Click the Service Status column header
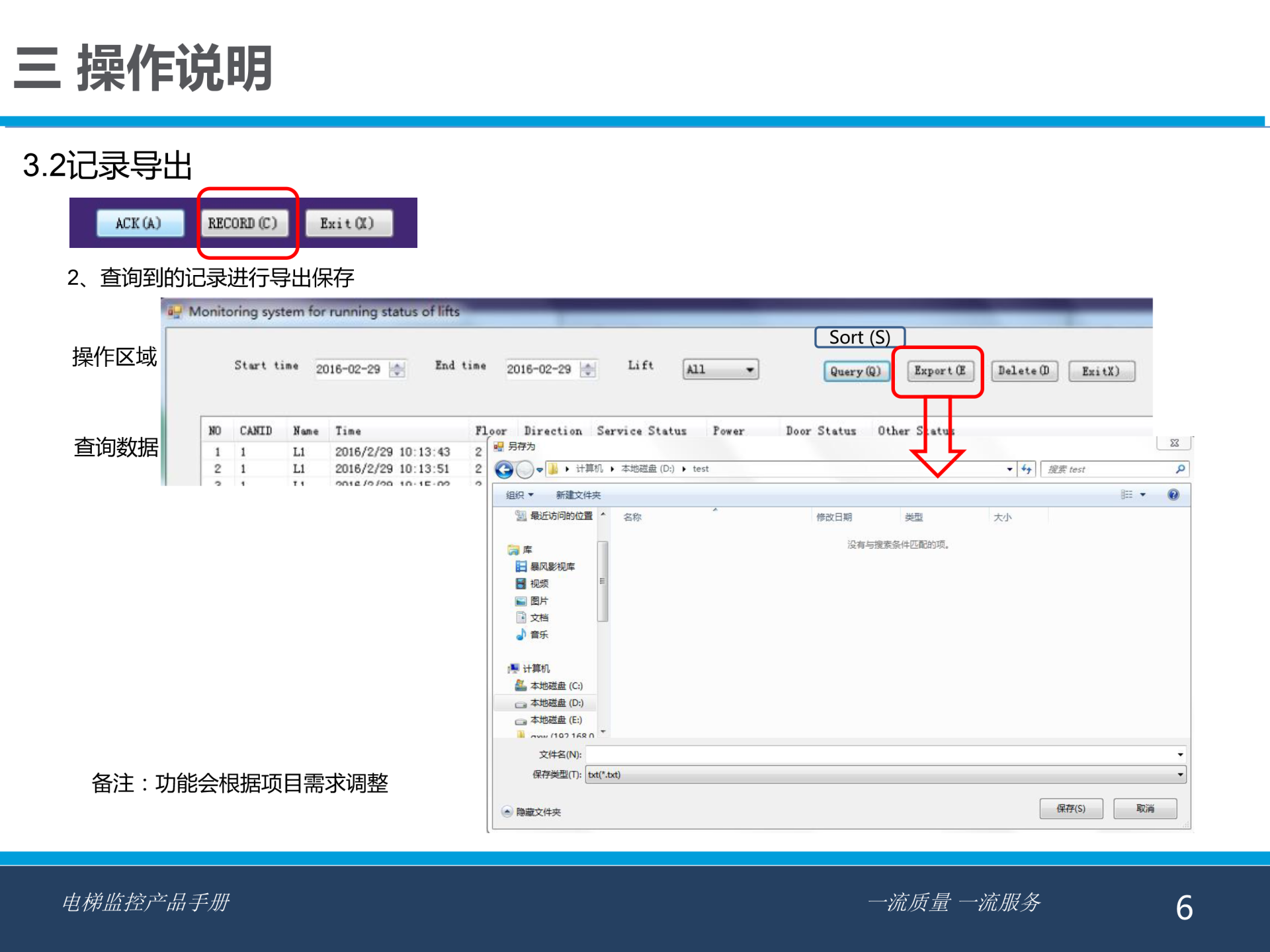1270x952 pixels. pyautogui.click(x=642, y=431)
